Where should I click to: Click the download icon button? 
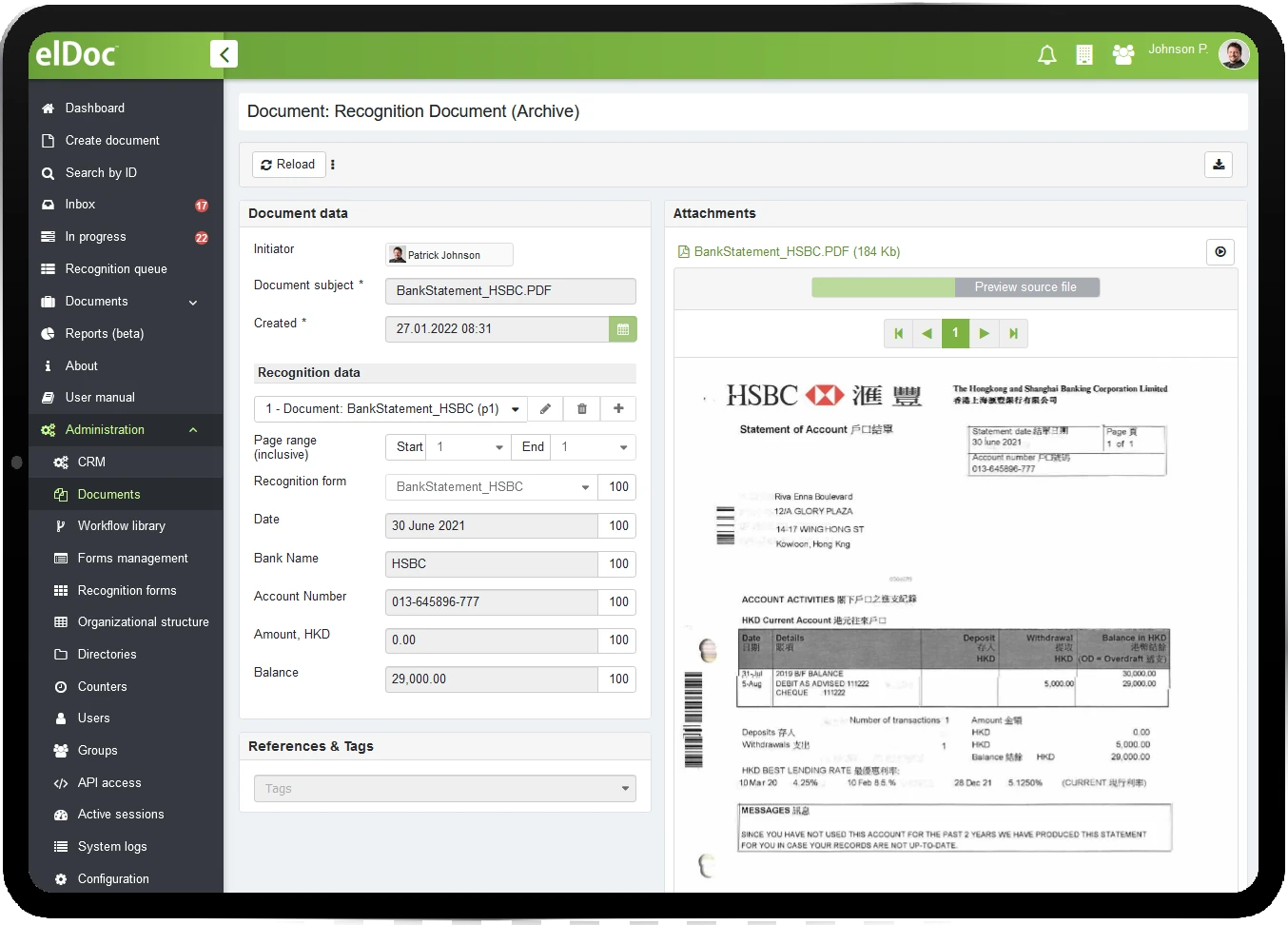pyautogui.click(x=1219, y=165)
